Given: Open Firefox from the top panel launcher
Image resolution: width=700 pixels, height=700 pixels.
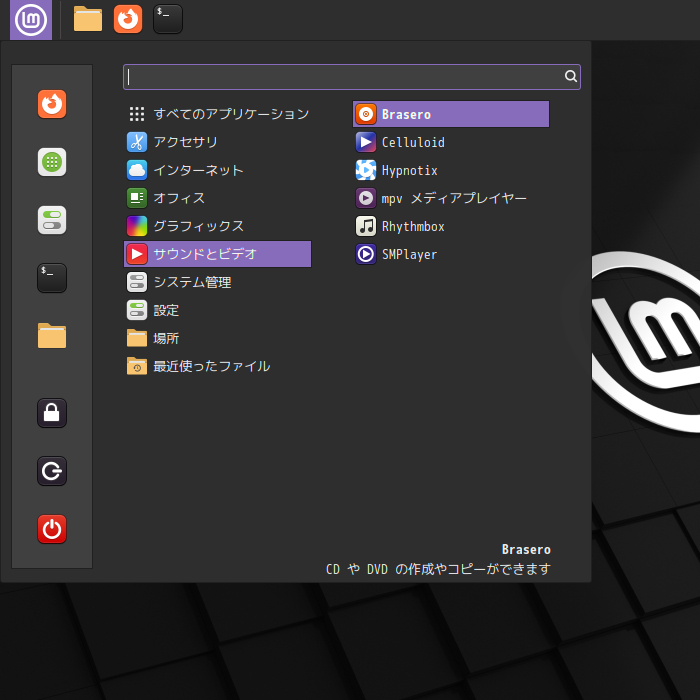Looking at the screenshot, I should pyautogui.click(x=128, y=19).
